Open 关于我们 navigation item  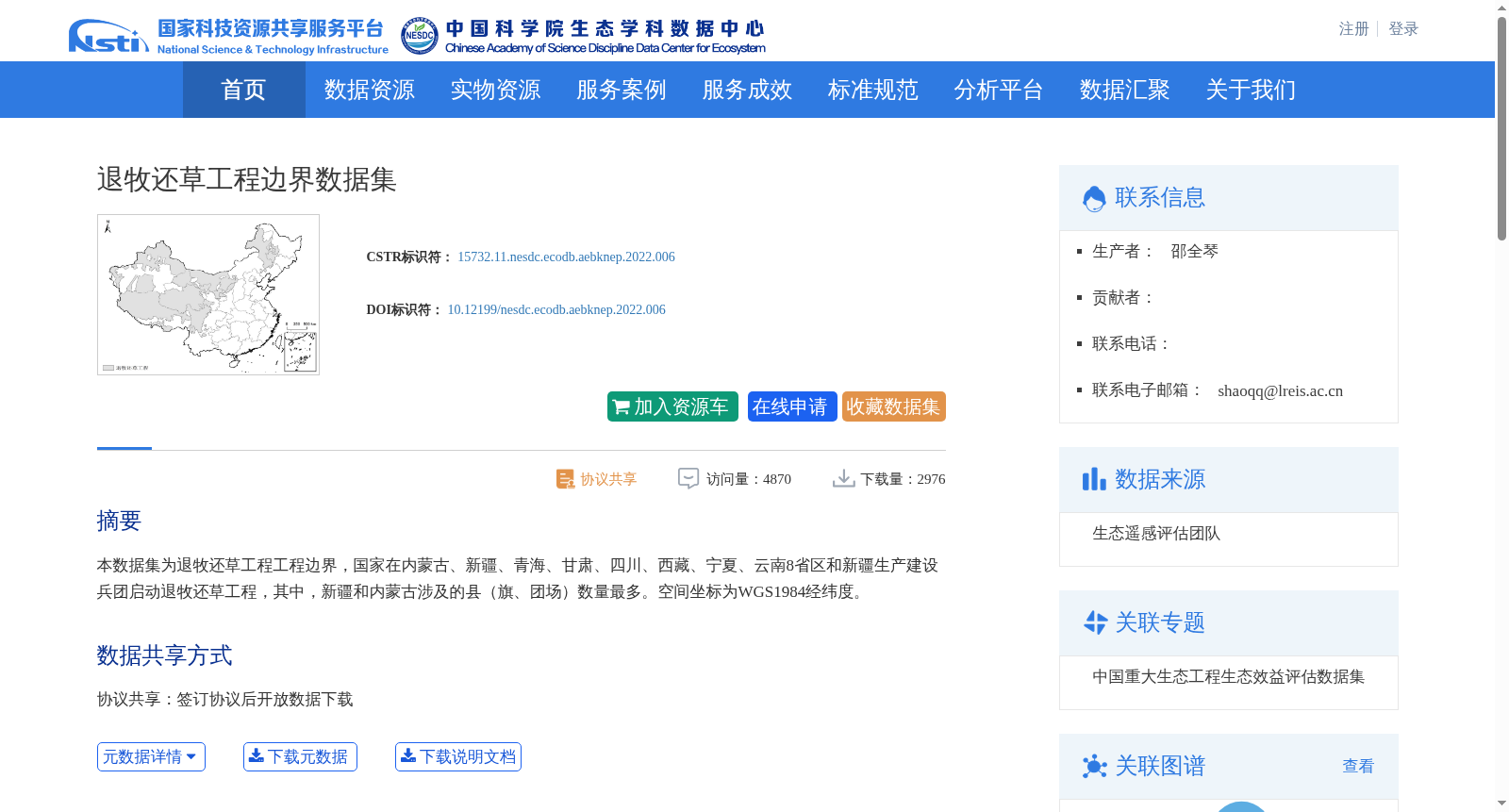tap(1251, 90)
